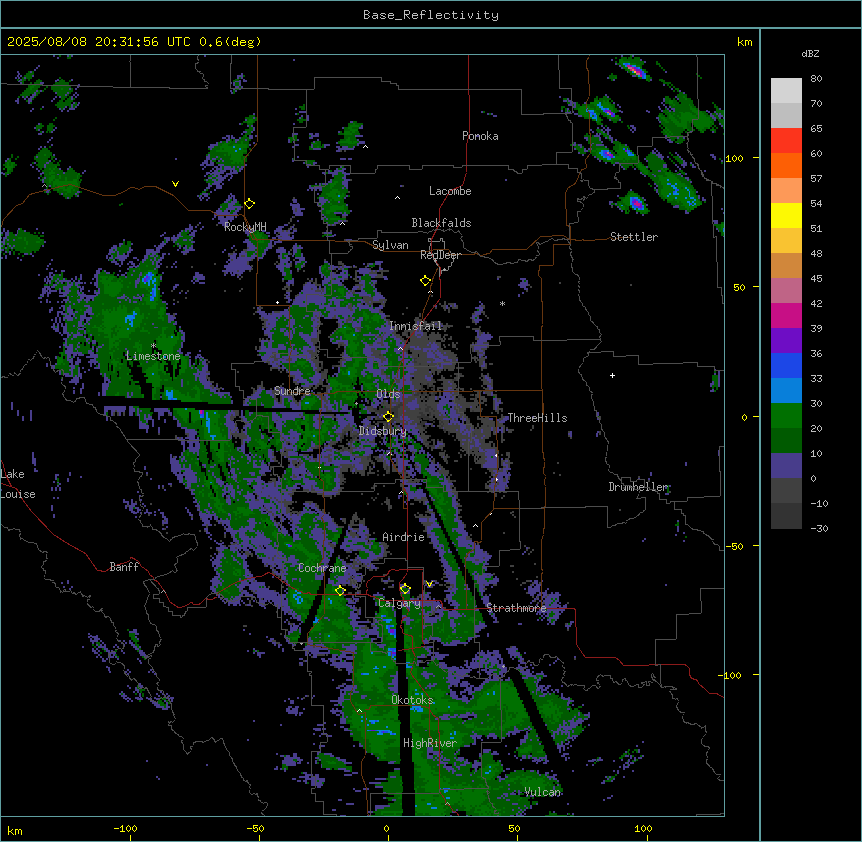Image resolution: width=862 pixels, height=842 pixels.
Task: Click the HighRiver town label
Action: tap(430, 743)
